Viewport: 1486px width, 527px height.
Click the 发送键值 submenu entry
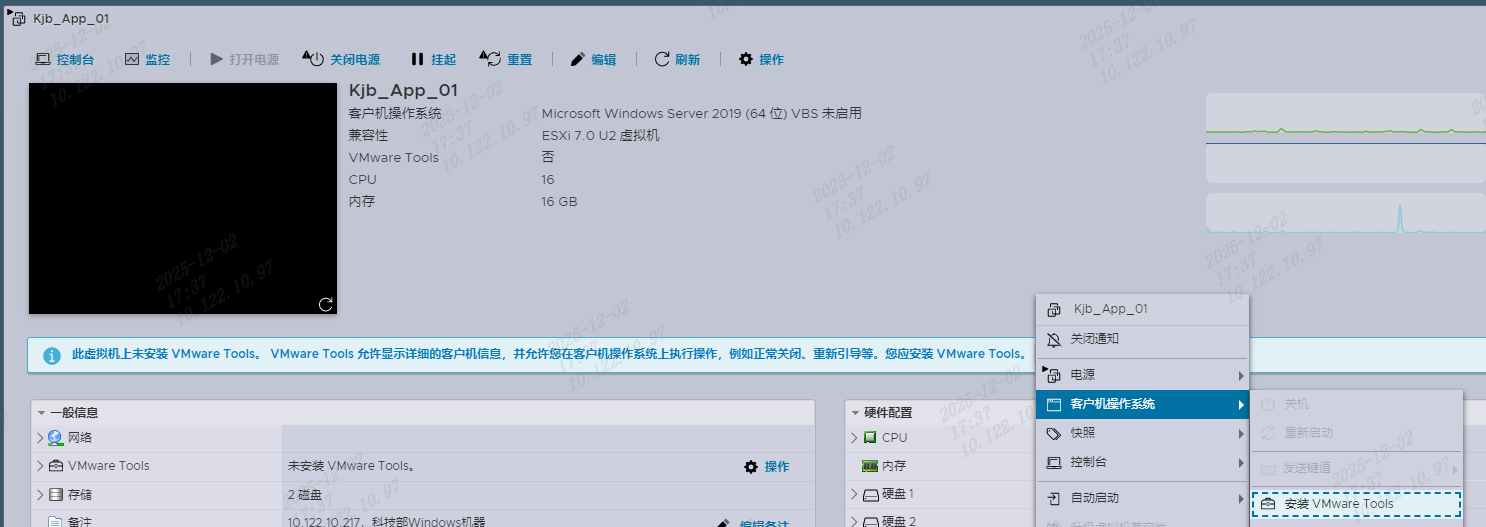point(1357,468)
